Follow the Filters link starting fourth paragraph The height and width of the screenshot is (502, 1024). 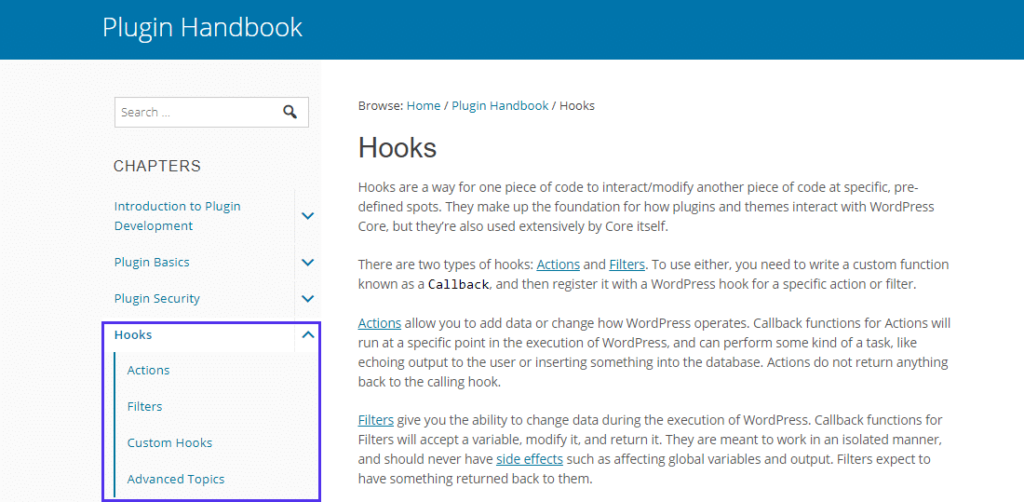click(375, 420)
